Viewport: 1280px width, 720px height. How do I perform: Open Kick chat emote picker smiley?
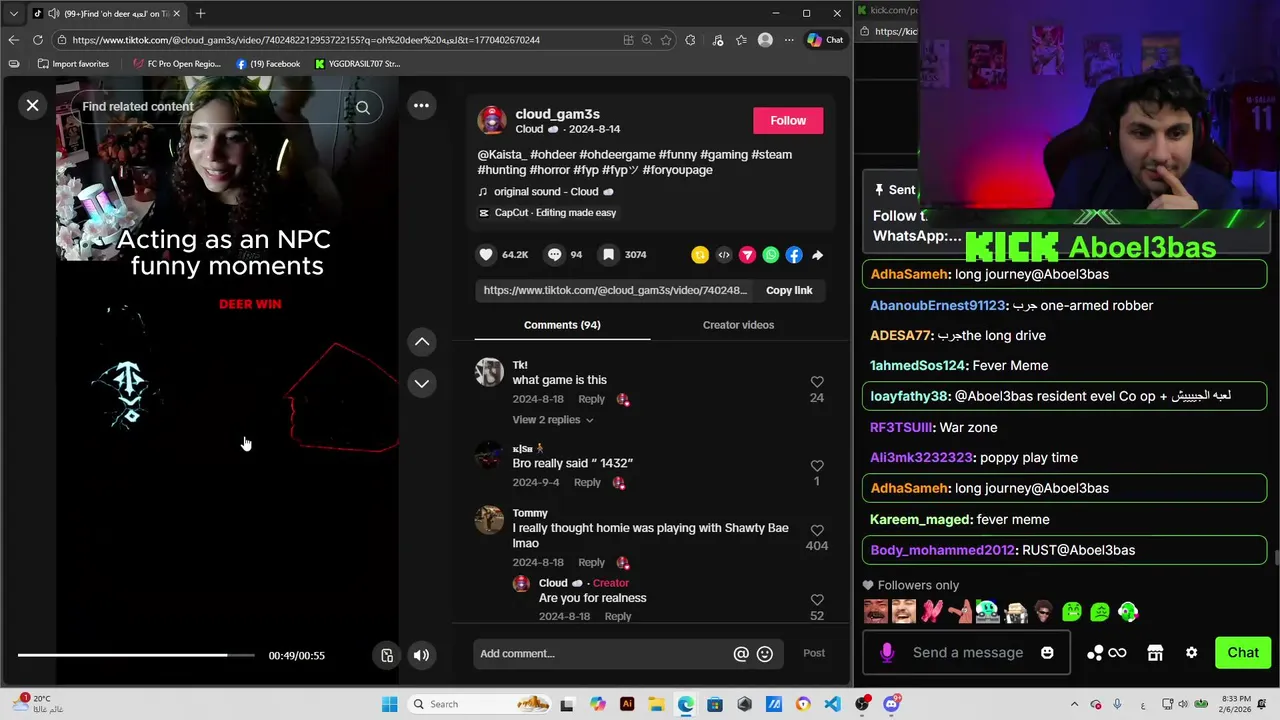coord(1047,653)
